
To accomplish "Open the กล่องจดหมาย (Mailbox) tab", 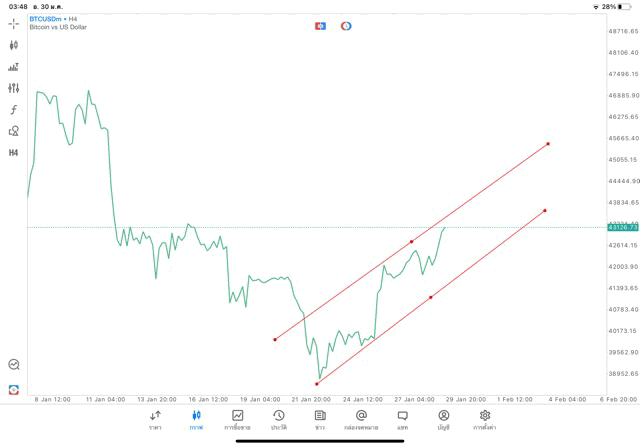I will pos(361,419).
